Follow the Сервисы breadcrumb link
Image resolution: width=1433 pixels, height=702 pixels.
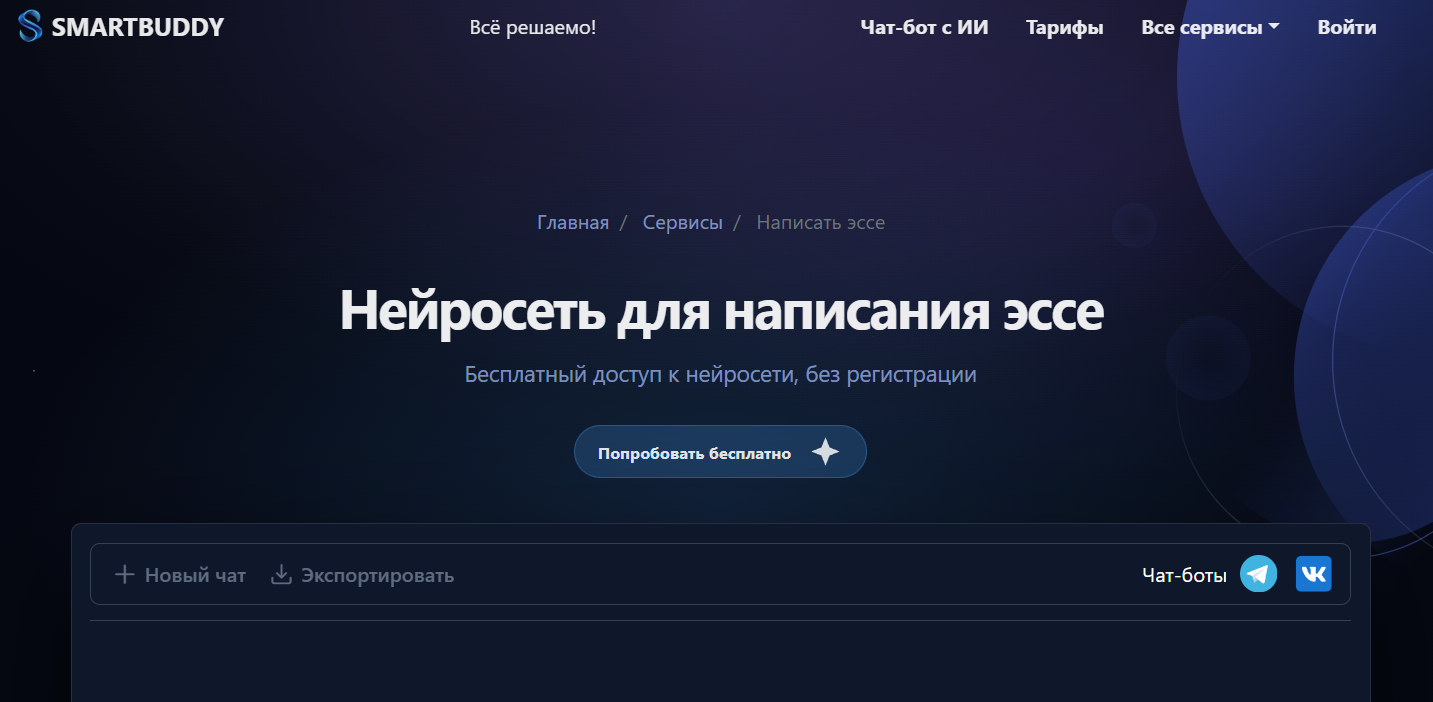coord(683,222)
